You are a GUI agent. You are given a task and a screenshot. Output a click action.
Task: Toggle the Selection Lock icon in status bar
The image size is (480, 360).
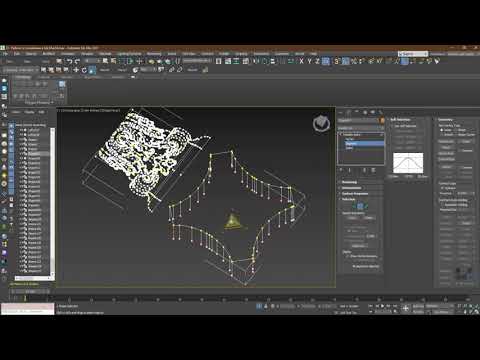point(266,306)
